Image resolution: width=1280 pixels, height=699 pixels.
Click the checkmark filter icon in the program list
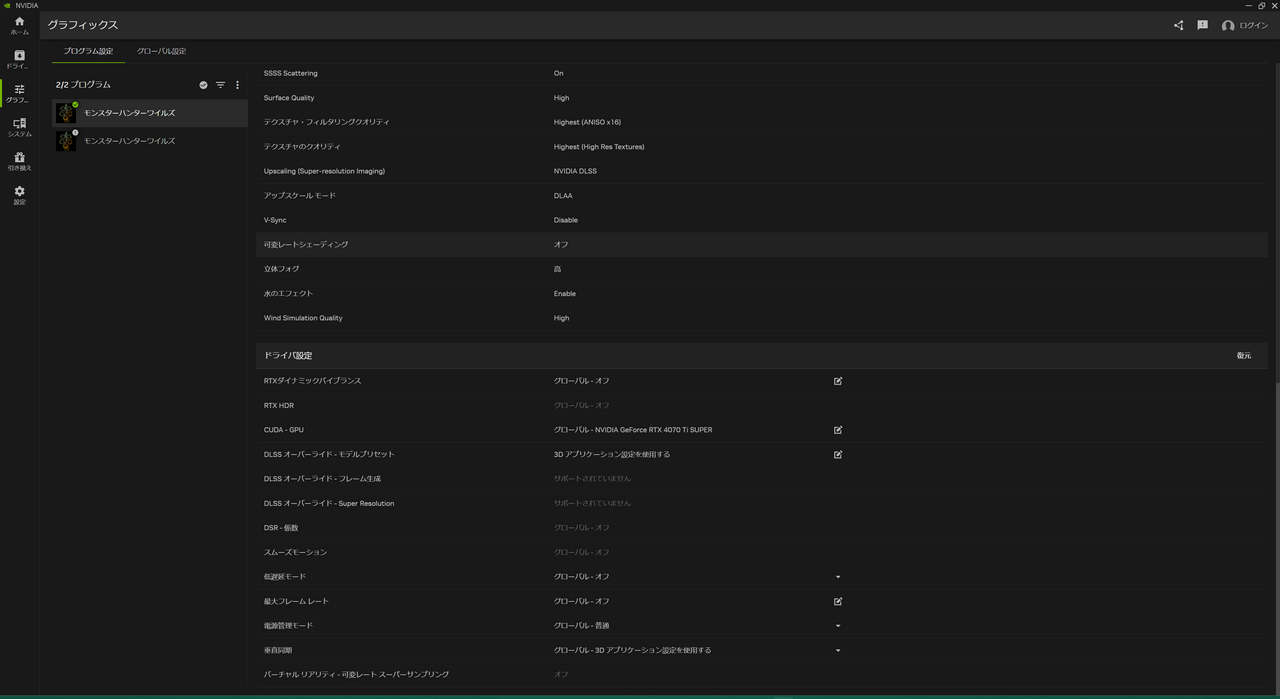203,85
